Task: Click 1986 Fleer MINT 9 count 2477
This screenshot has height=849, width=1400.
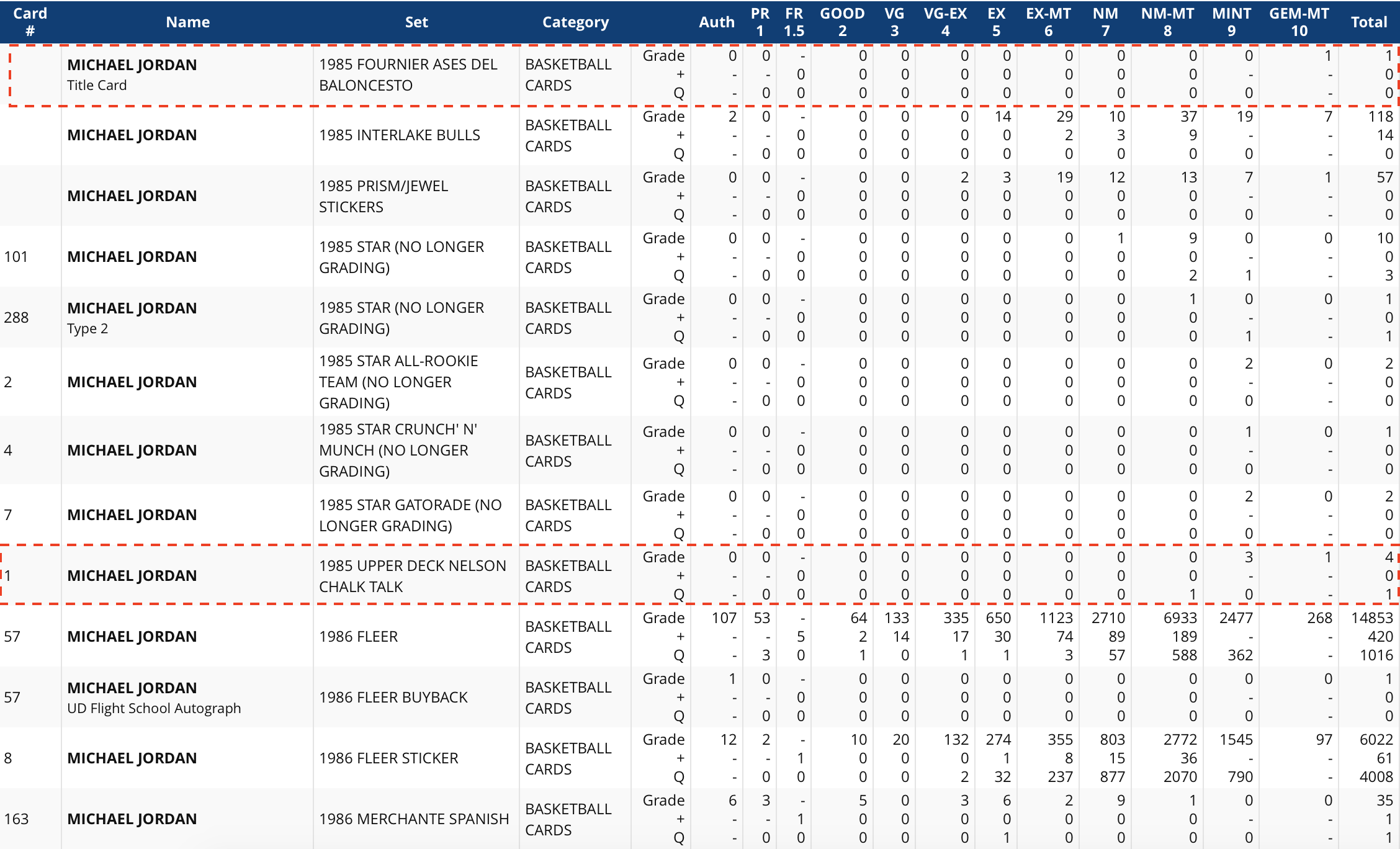Action: tap(1236, 618)
